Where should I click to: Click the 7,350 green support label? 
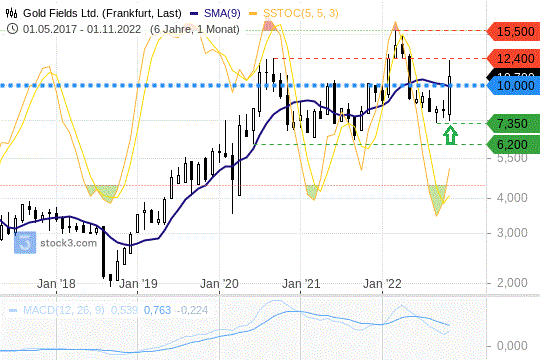[512, 123]
